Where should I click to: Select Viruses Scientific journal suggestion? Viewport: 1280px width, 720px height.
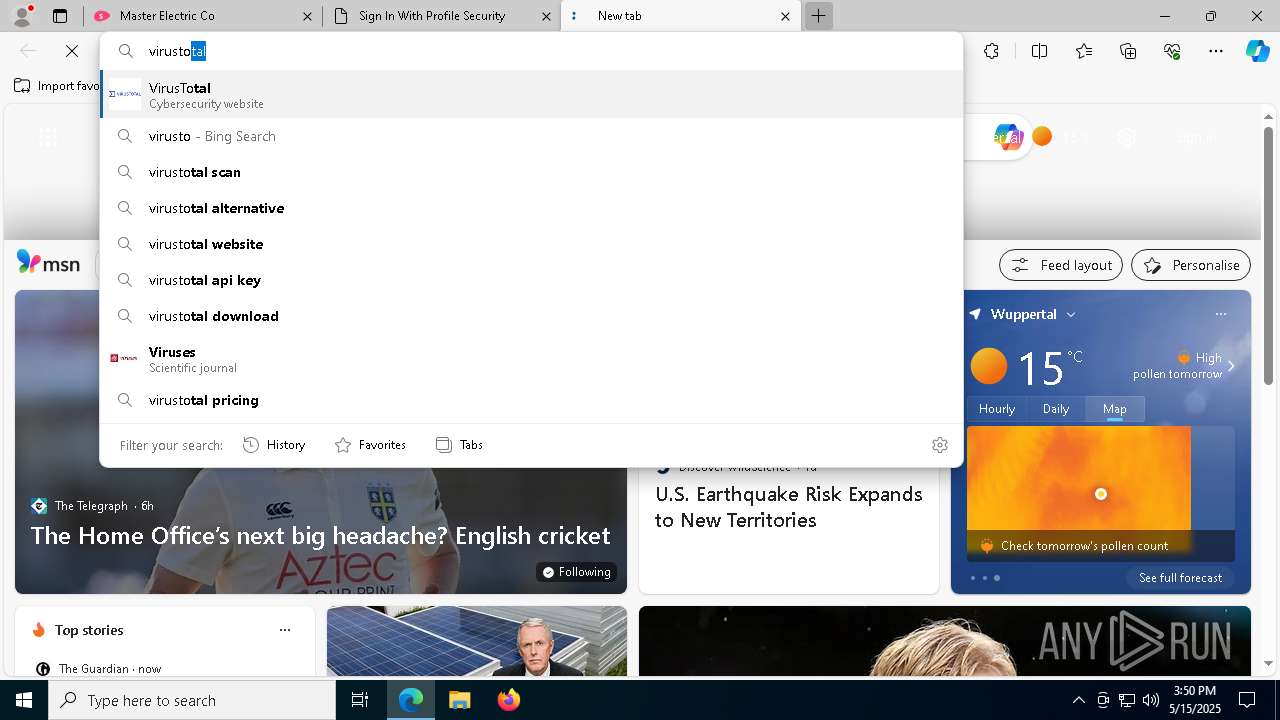[531, 359]
